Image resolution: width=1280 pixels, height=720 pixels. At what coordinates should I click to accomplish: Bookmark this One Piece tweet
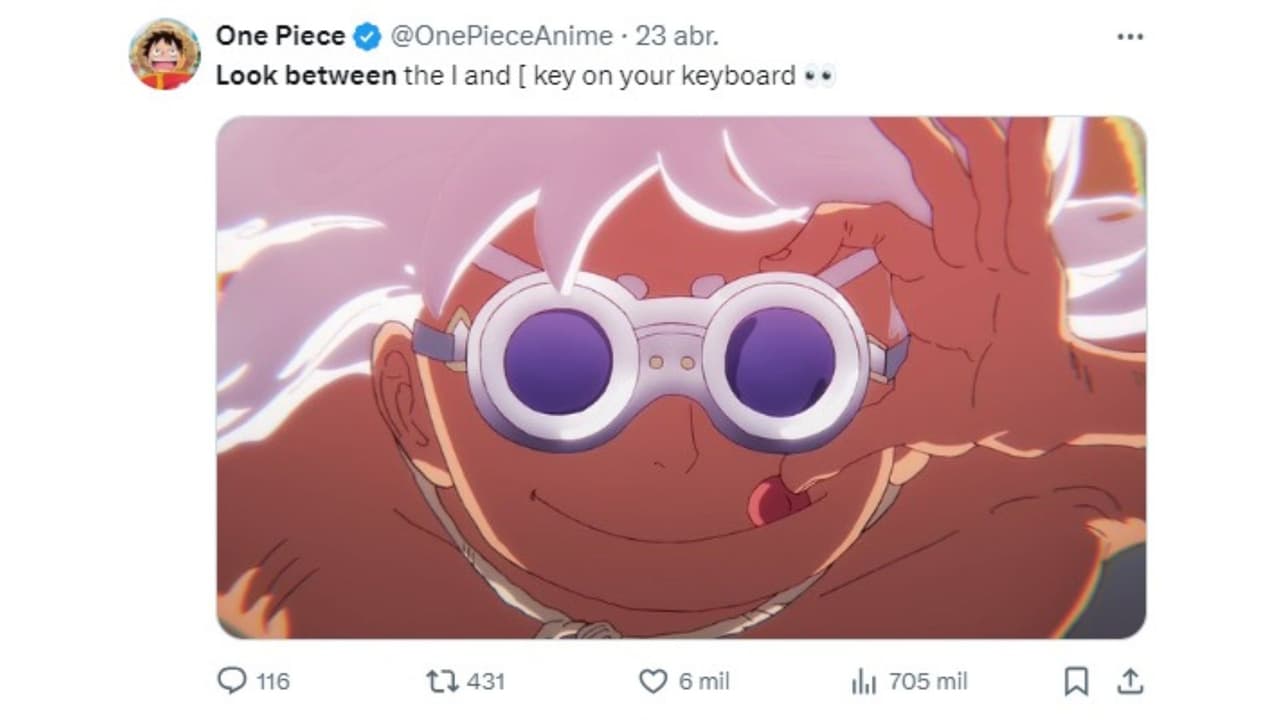point(1076,681)
